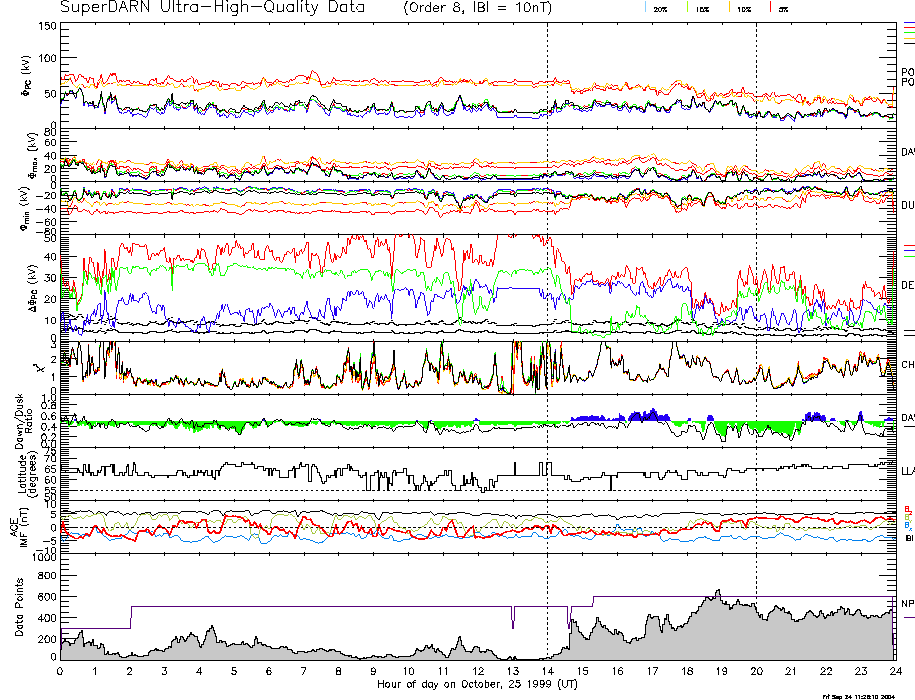The width and height of the screenshot is (915, 700).
Task: Select hour 14 tick label on x-axis
Action: point(547,671)
